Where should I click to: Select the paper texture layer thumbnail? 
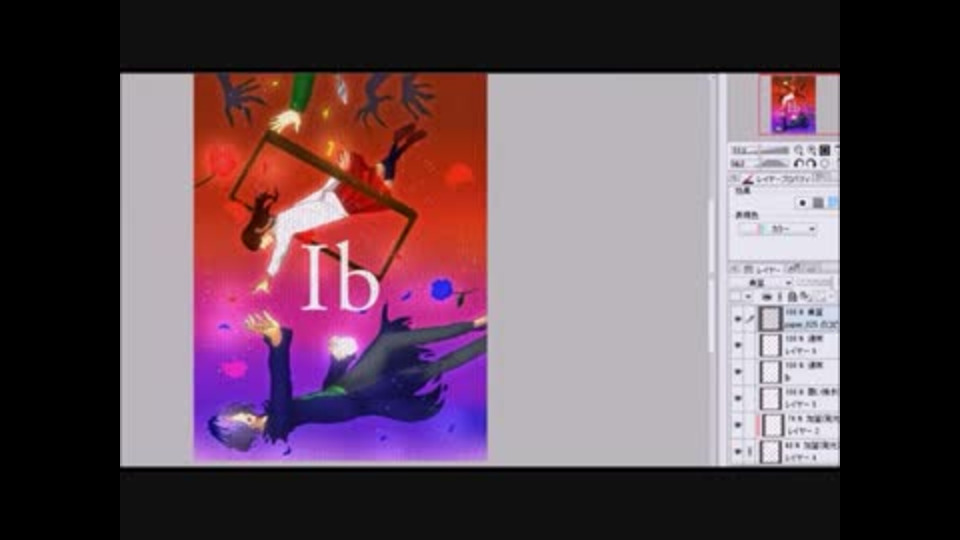(x=770, y=318)
